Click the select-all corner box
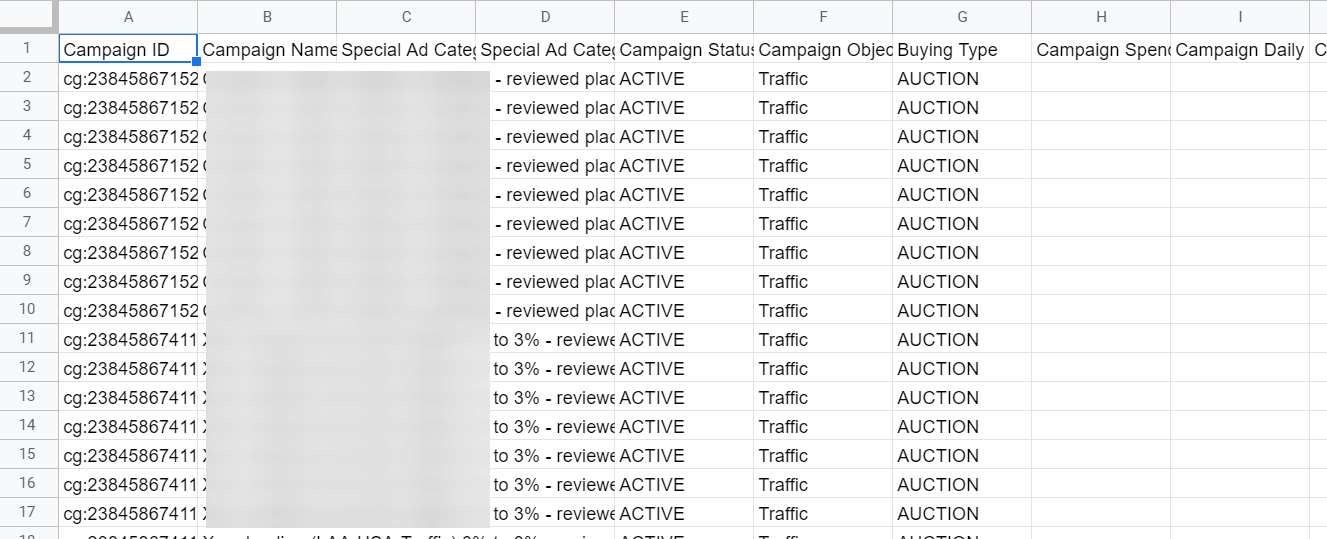 pos(29,16)
